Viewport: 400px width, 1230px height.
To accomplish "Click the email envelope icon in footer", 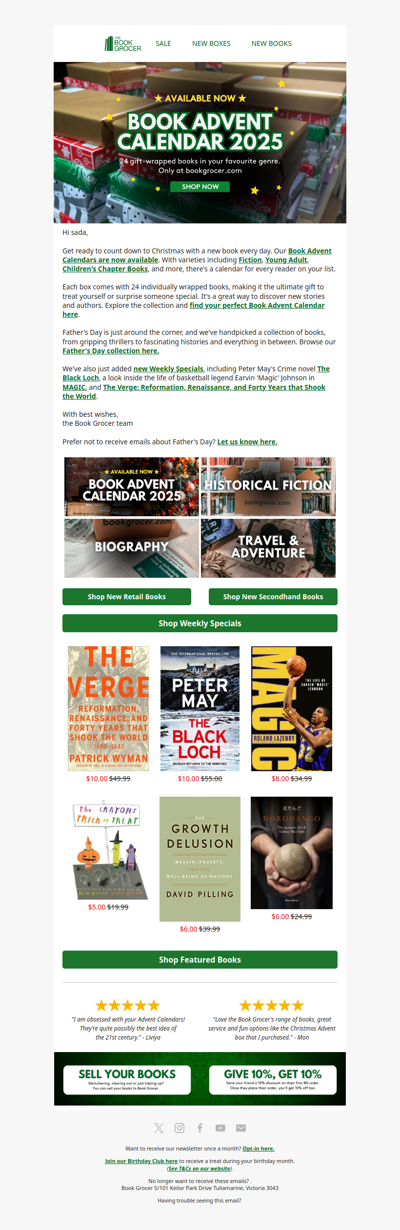I will click(241, 1128).
